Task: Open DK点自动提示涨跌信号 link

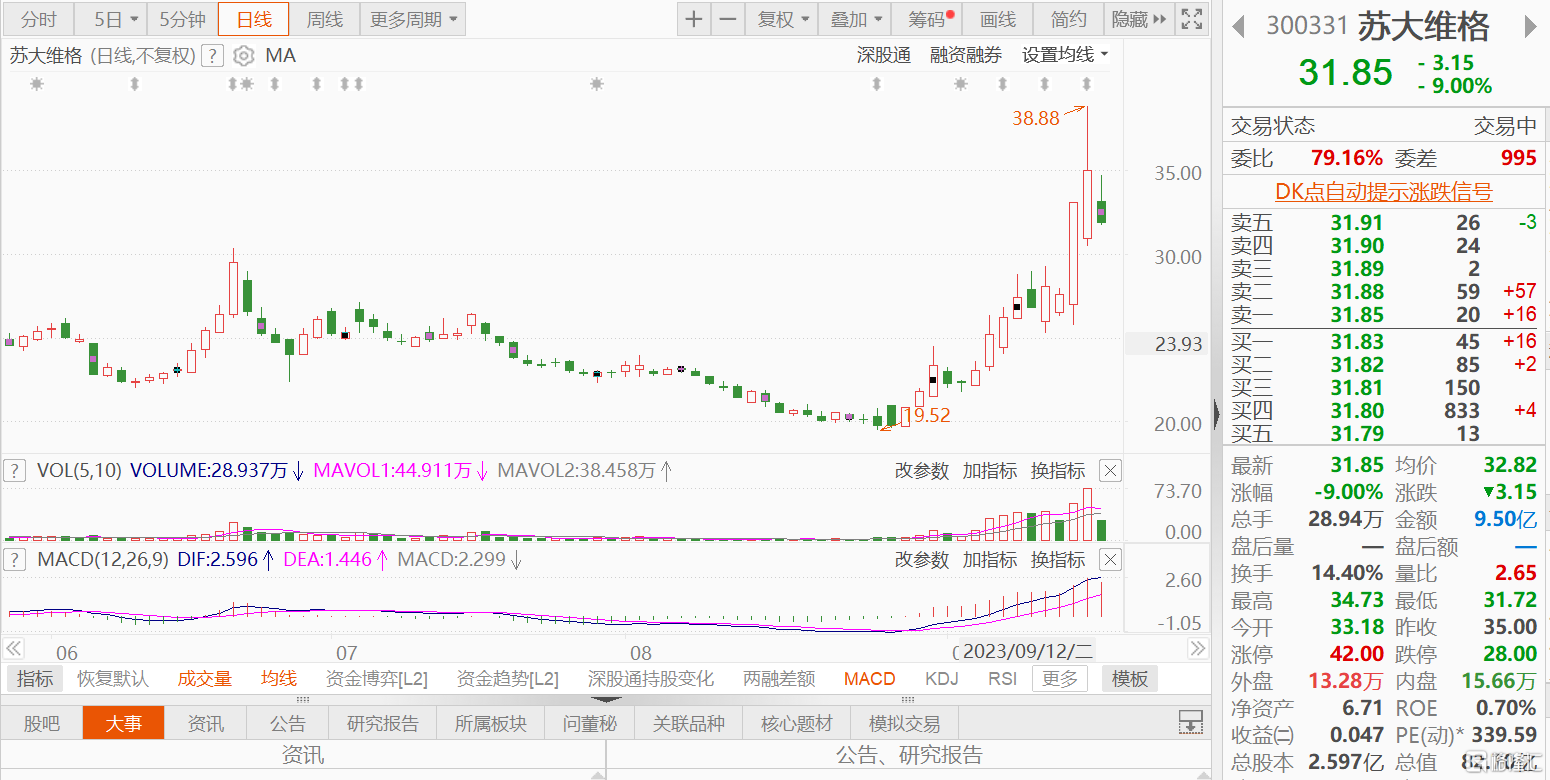Action: [1384, 192]
